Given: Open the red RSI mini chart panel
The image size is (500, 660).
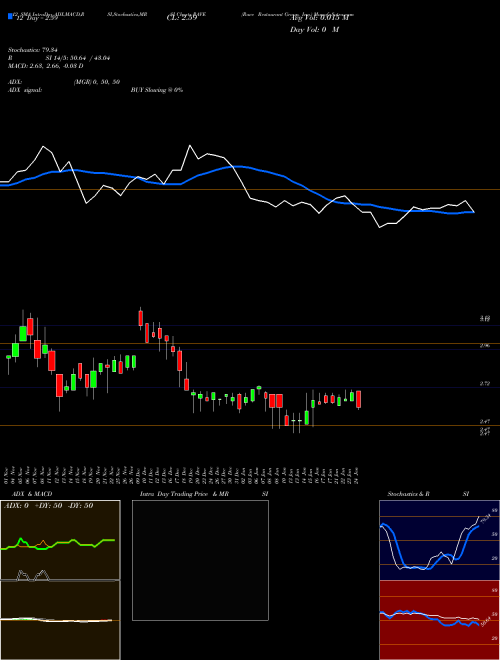Looking at the screenshot, I should [x=439, y=620].
